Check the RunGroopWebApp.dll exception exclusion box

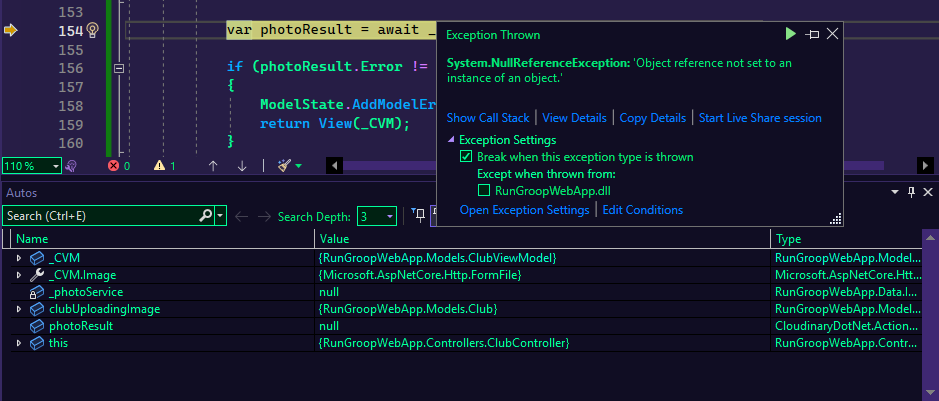point(484,191)
